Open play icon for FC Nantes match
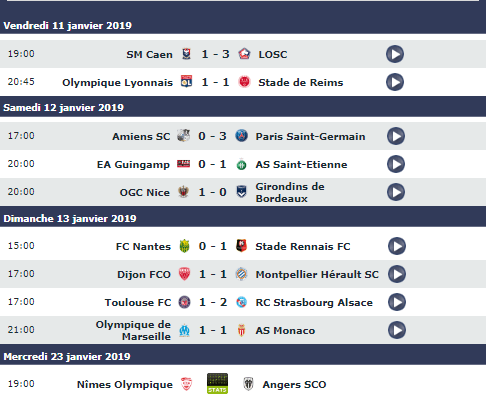The image size is (486, 399). [397, 246]
